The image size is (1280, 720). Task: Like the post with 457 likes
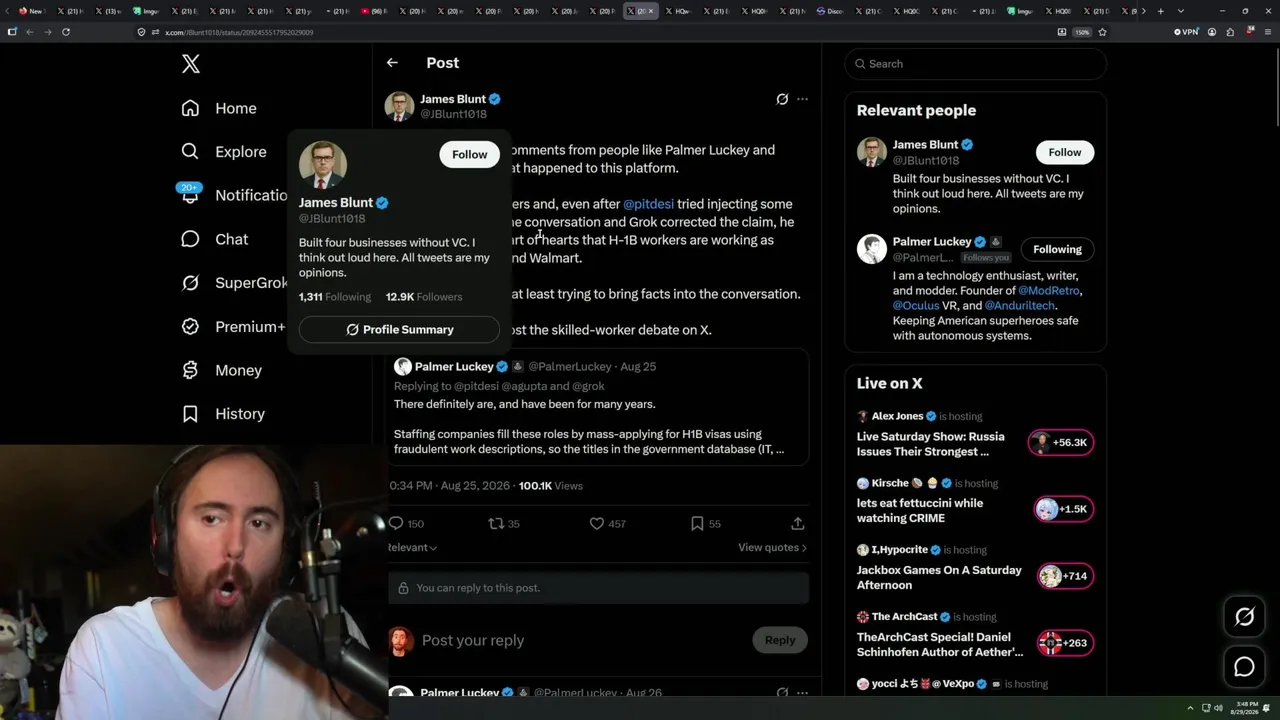point(596,523)
